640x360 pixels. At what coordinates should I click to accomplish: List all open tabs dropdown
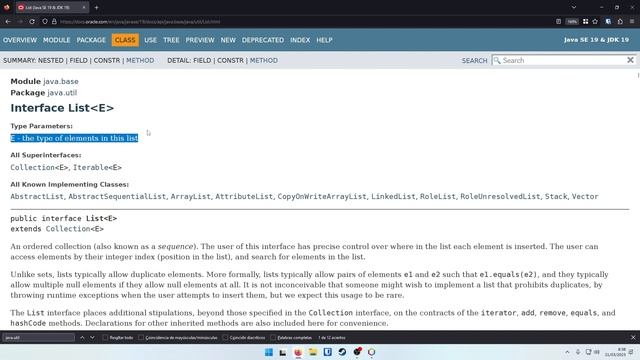tap(574, 7)
